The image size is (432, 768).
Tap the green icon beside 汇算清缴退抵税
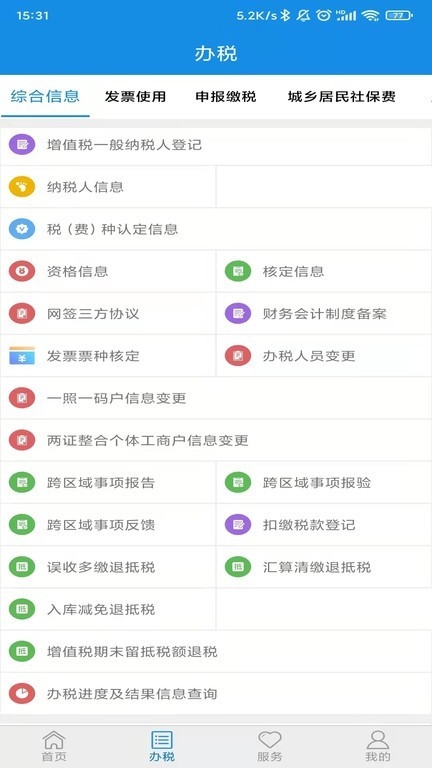[238, 567]
